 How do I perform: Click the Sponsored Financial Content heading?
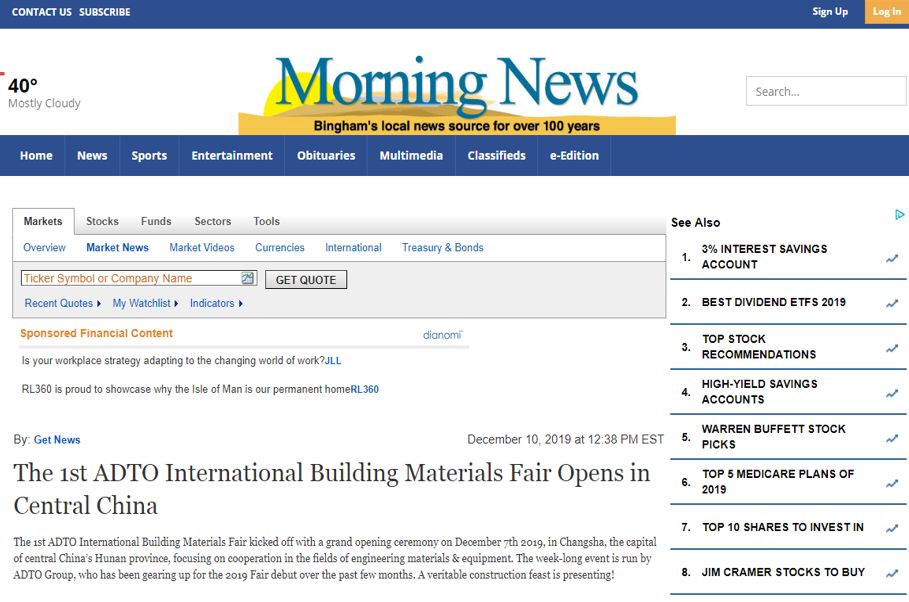point(96,333)
